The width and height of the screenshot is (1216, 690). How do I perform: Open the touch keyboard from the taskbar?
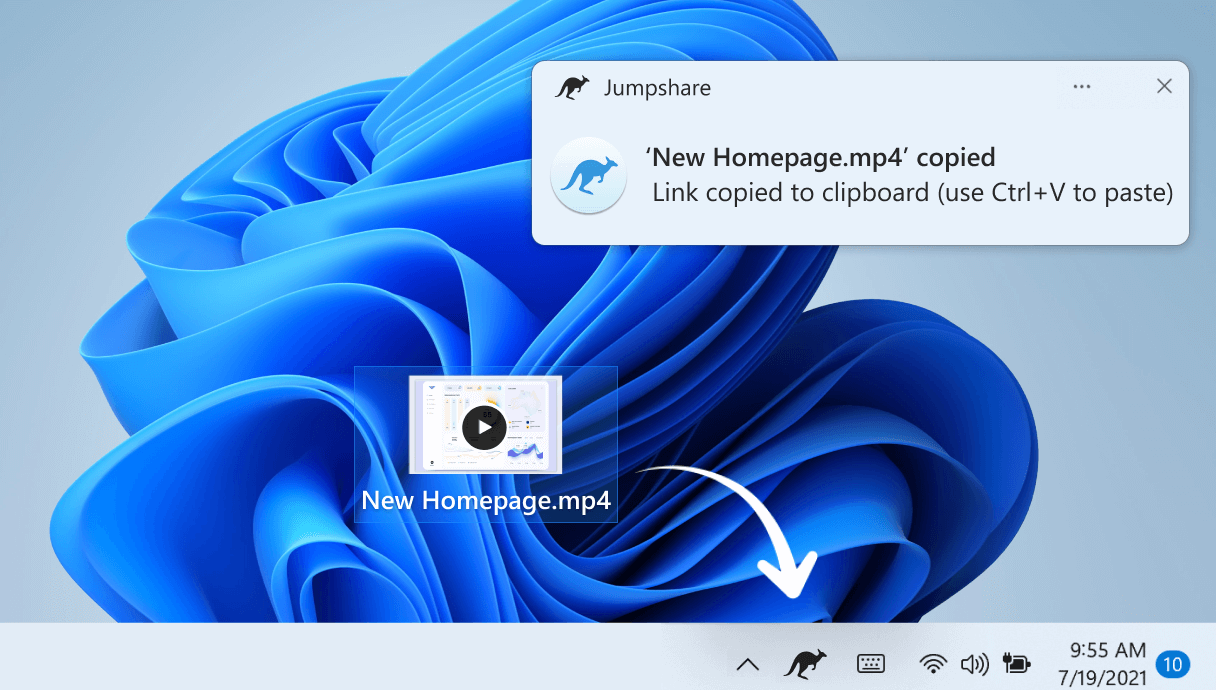(871, 663)
